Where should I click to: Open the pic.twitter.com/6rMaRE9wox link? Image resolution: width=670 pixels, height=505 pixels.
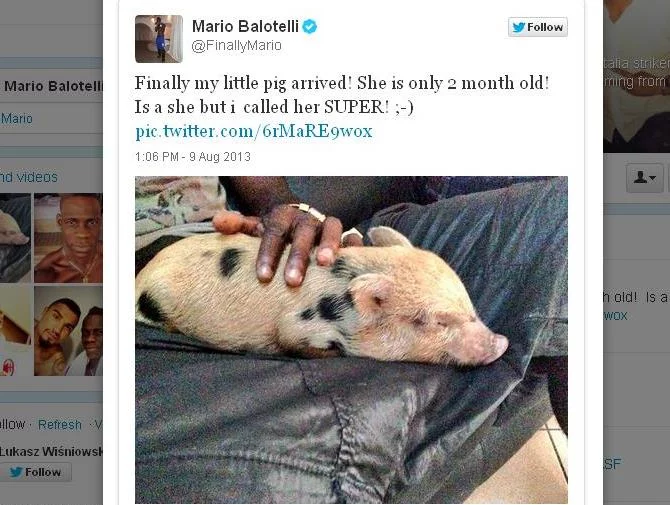tap(254, 131)
